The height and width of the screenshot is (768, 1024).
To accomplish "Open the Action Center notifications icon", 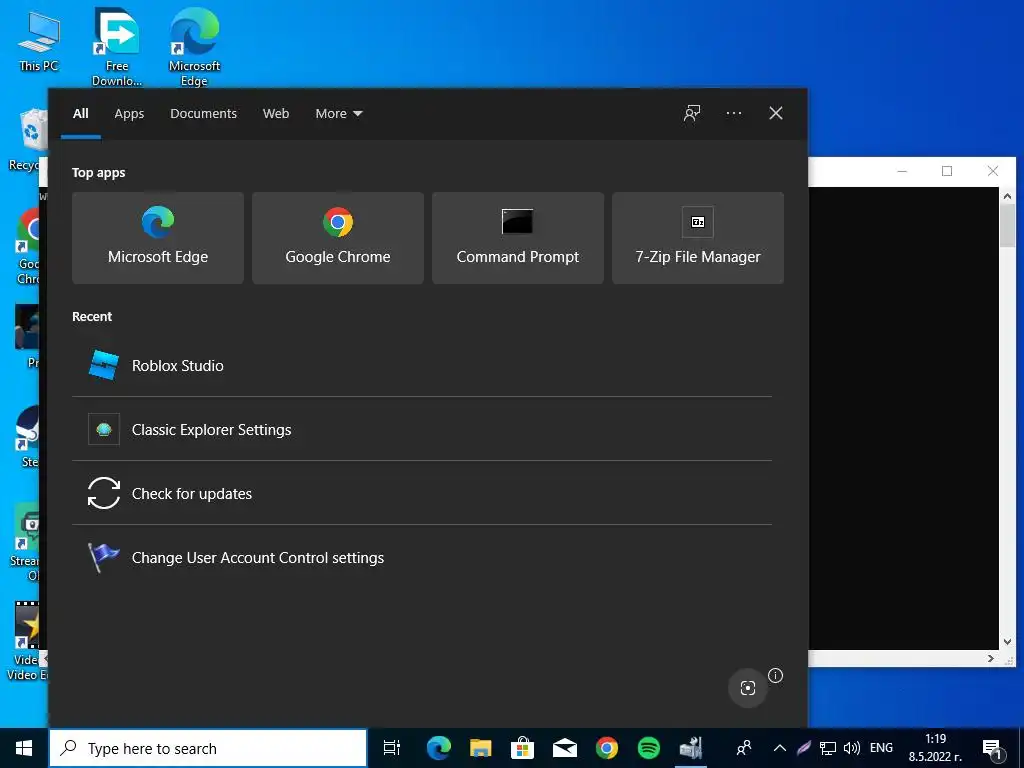I will tap(992, 748).
